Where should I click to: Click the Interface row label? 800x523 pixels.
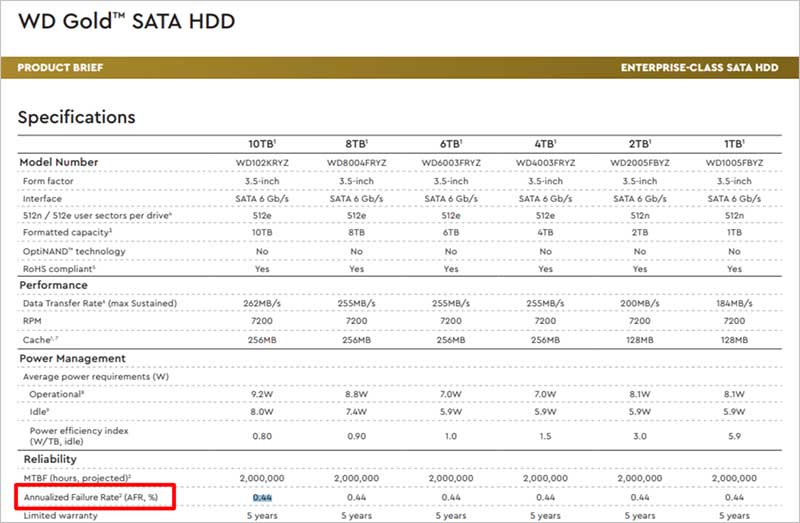click(x=42, y=198)
